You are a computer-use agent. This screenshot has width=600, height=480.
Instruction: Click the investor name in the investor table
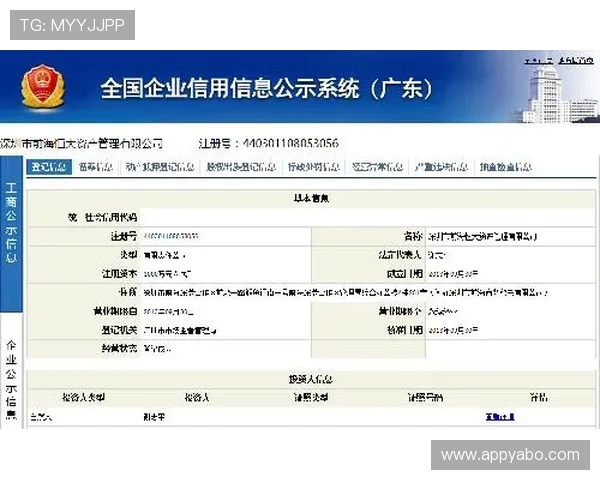[x=154, y=417]
